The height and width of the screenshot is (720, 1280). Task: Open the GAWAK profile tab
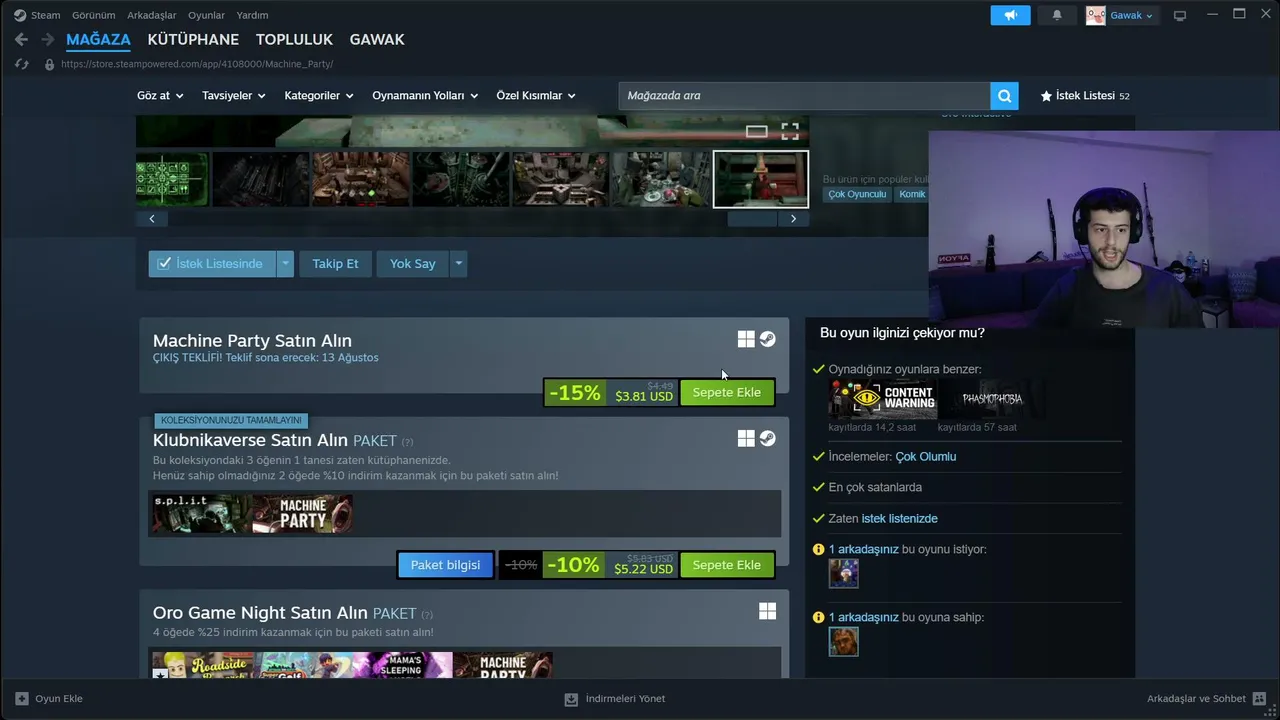click(x=377, y=40)
